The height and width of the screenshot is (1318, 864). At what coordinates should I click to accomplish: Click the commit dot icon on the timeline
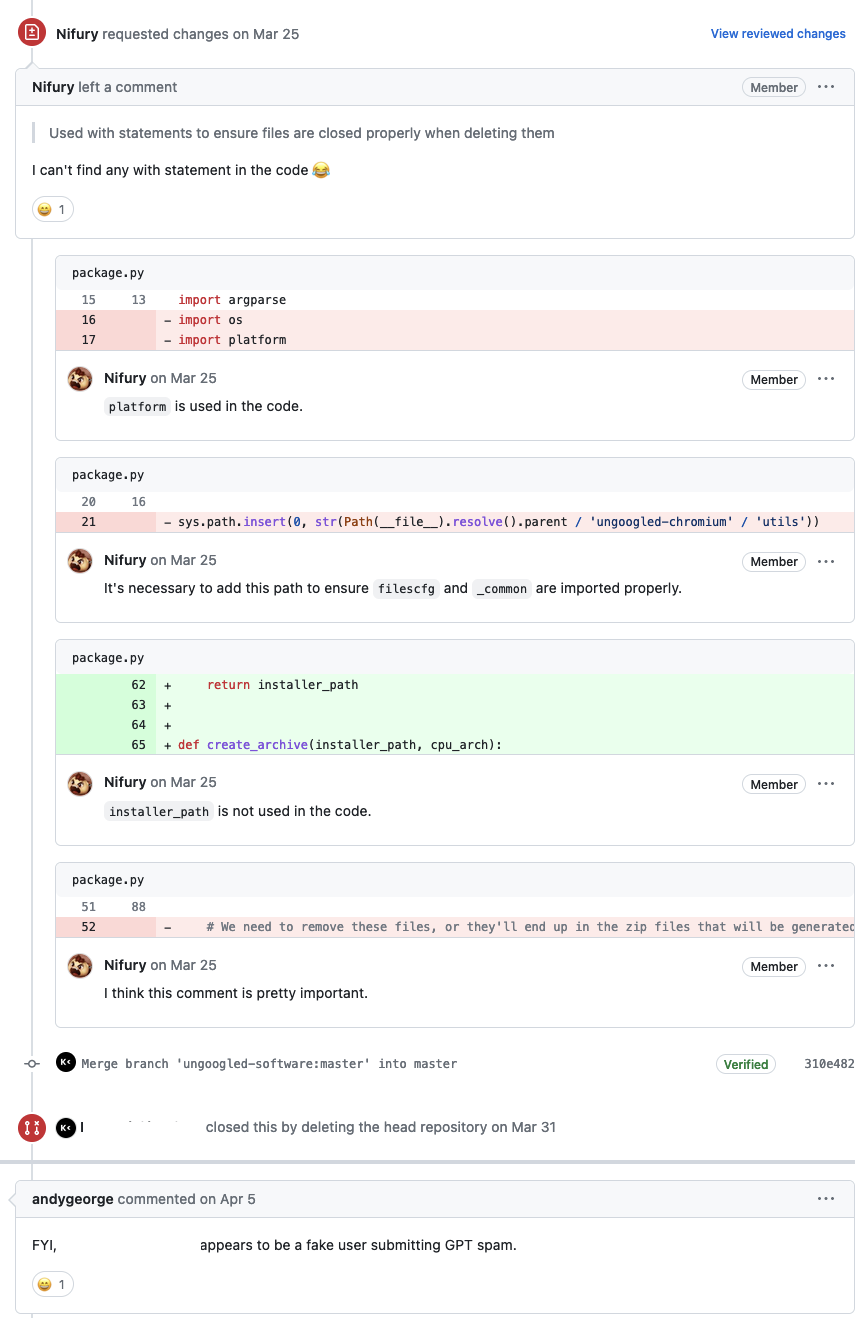[31, 1063]
